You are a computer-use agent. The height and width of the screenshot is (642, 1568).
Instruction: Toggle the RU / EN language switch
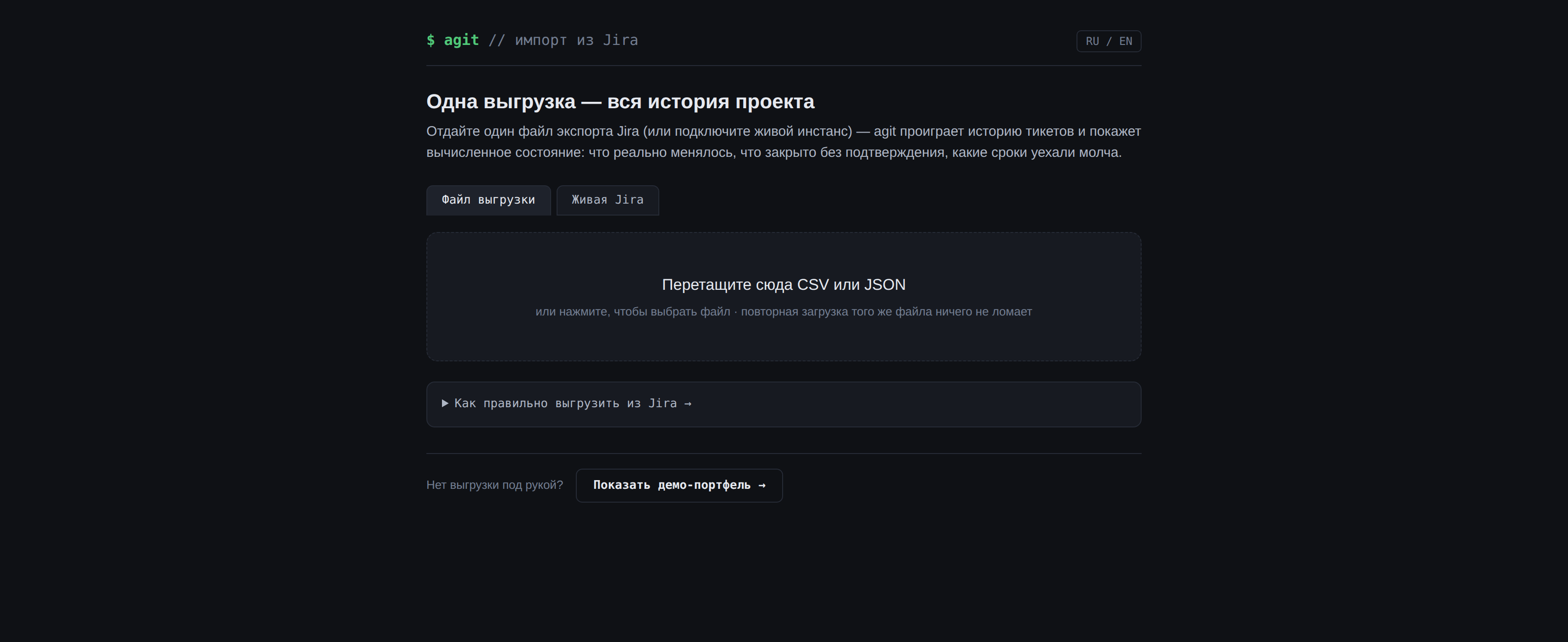click(1109, 41)
